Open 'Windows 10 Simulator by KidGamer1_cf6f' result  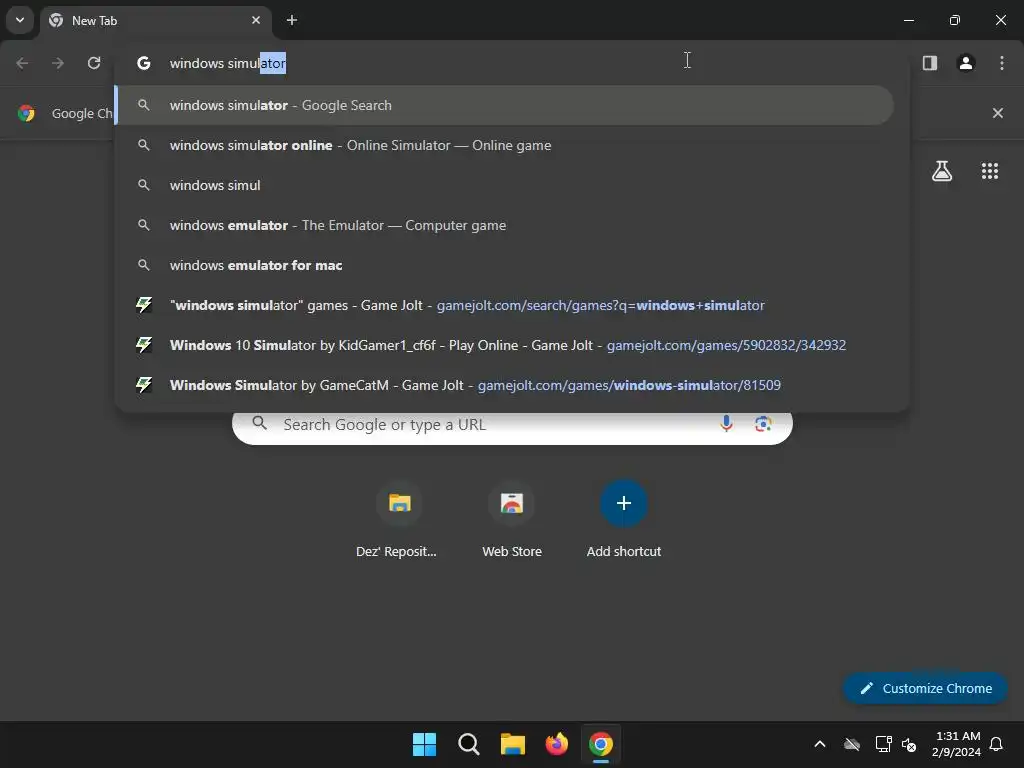point(504,345)
